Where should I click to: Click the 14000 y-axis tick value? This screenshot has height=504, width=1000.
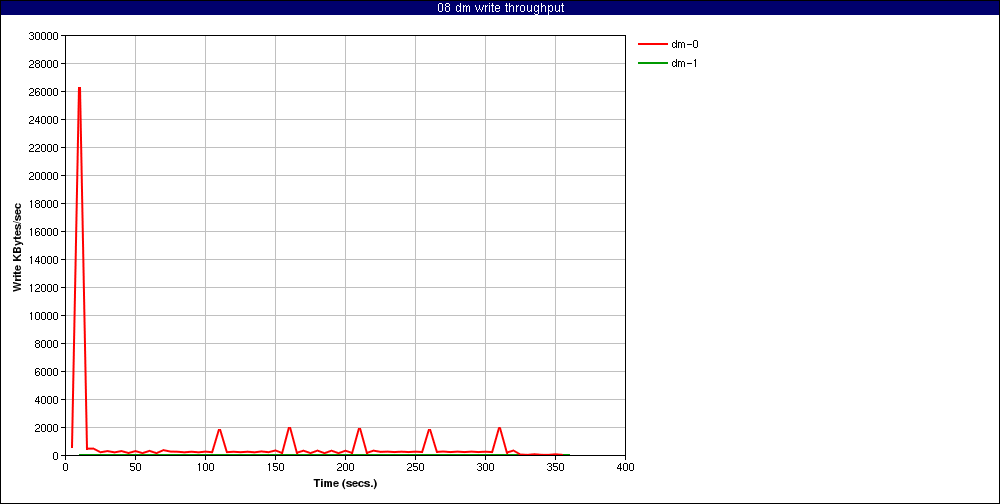(x=44, y=260)
